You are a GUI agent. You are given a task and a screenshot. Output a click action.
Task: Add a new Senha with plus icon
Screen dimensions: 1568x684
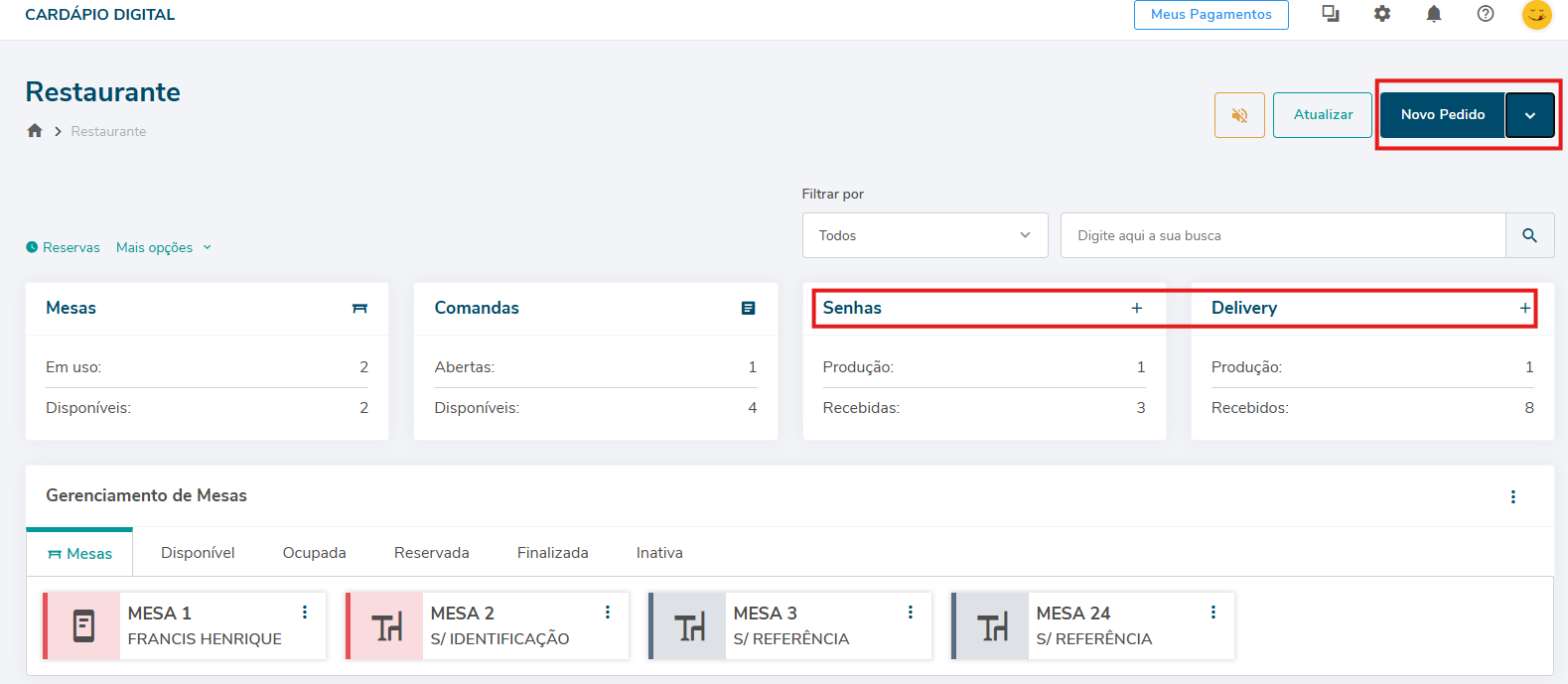[1136, 308]
